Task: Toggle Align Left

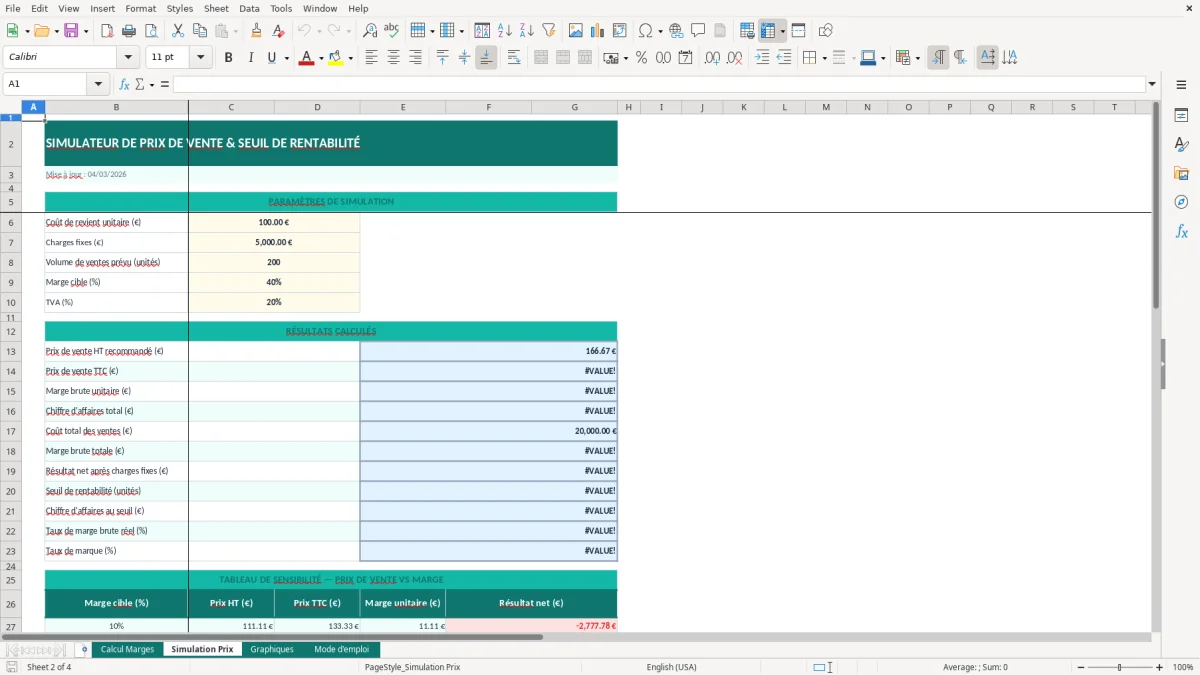Action: (371, 58)
